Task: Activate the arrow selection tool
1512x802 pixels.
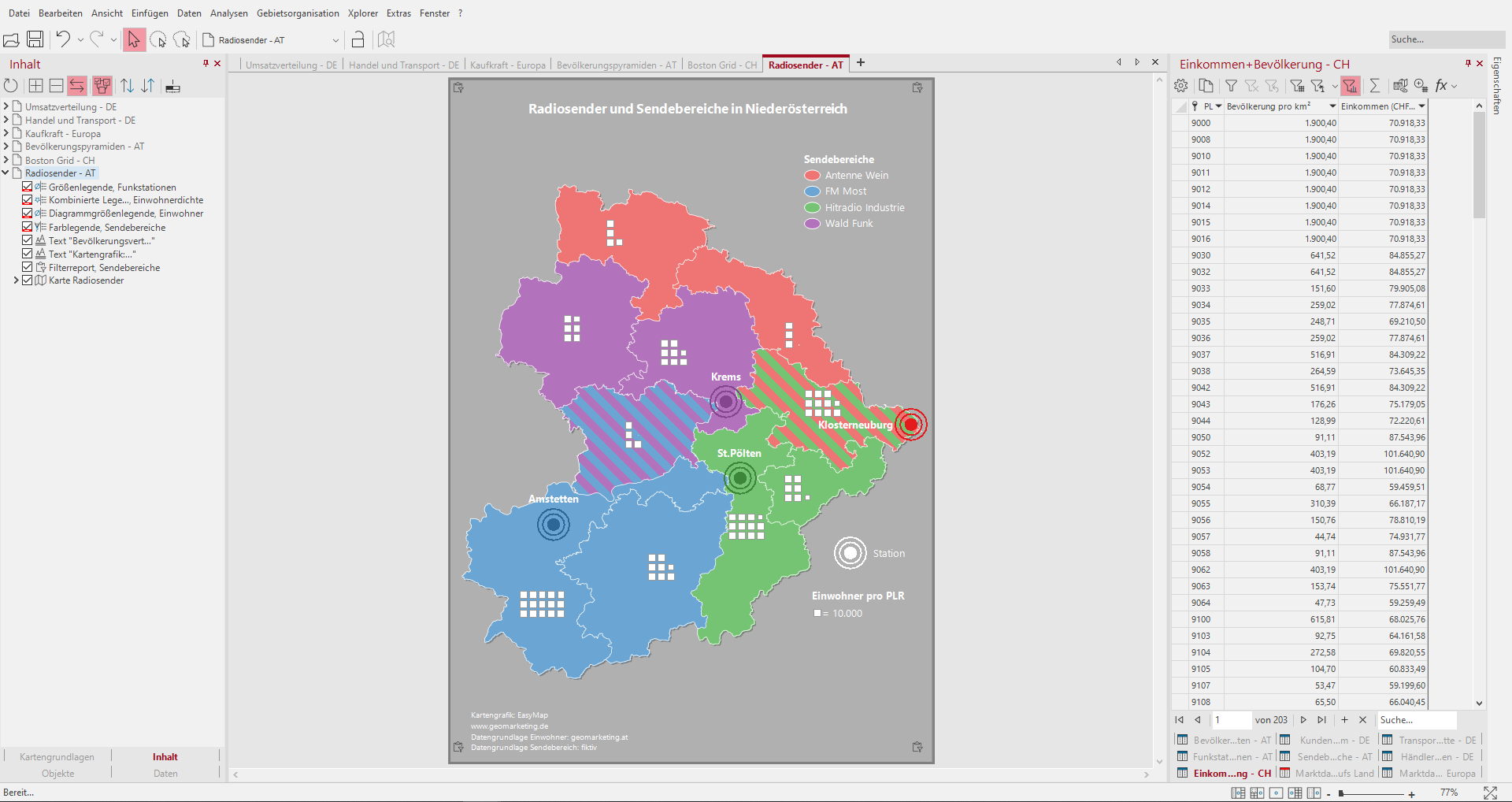Action: click(134, 39)
